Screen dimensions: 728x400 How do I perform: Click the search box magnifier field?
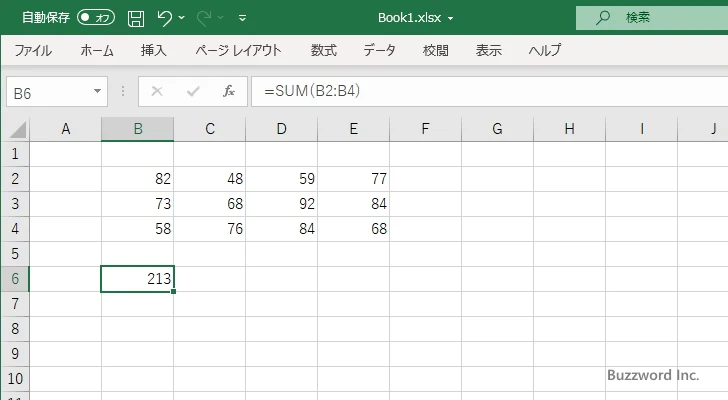pyautogui.click(x=652, y=18)
